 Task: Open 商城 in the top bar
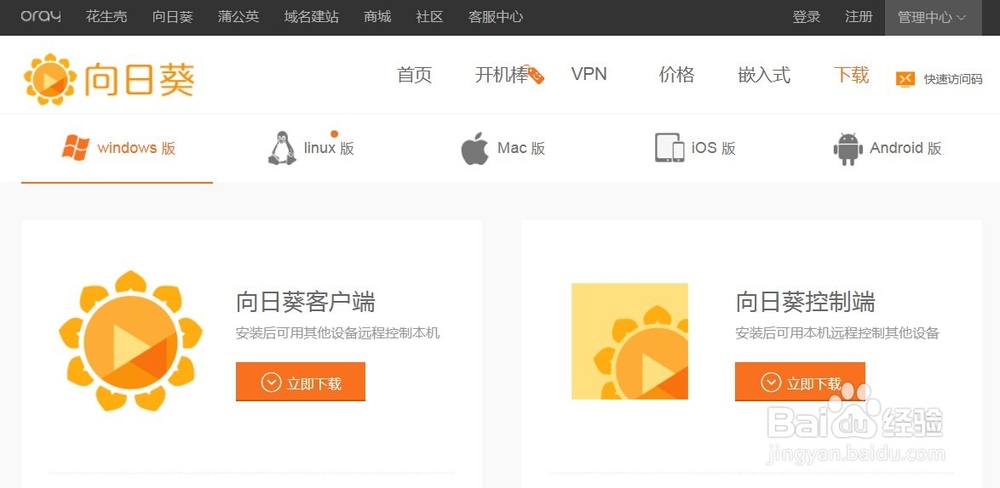pos(378,17)
